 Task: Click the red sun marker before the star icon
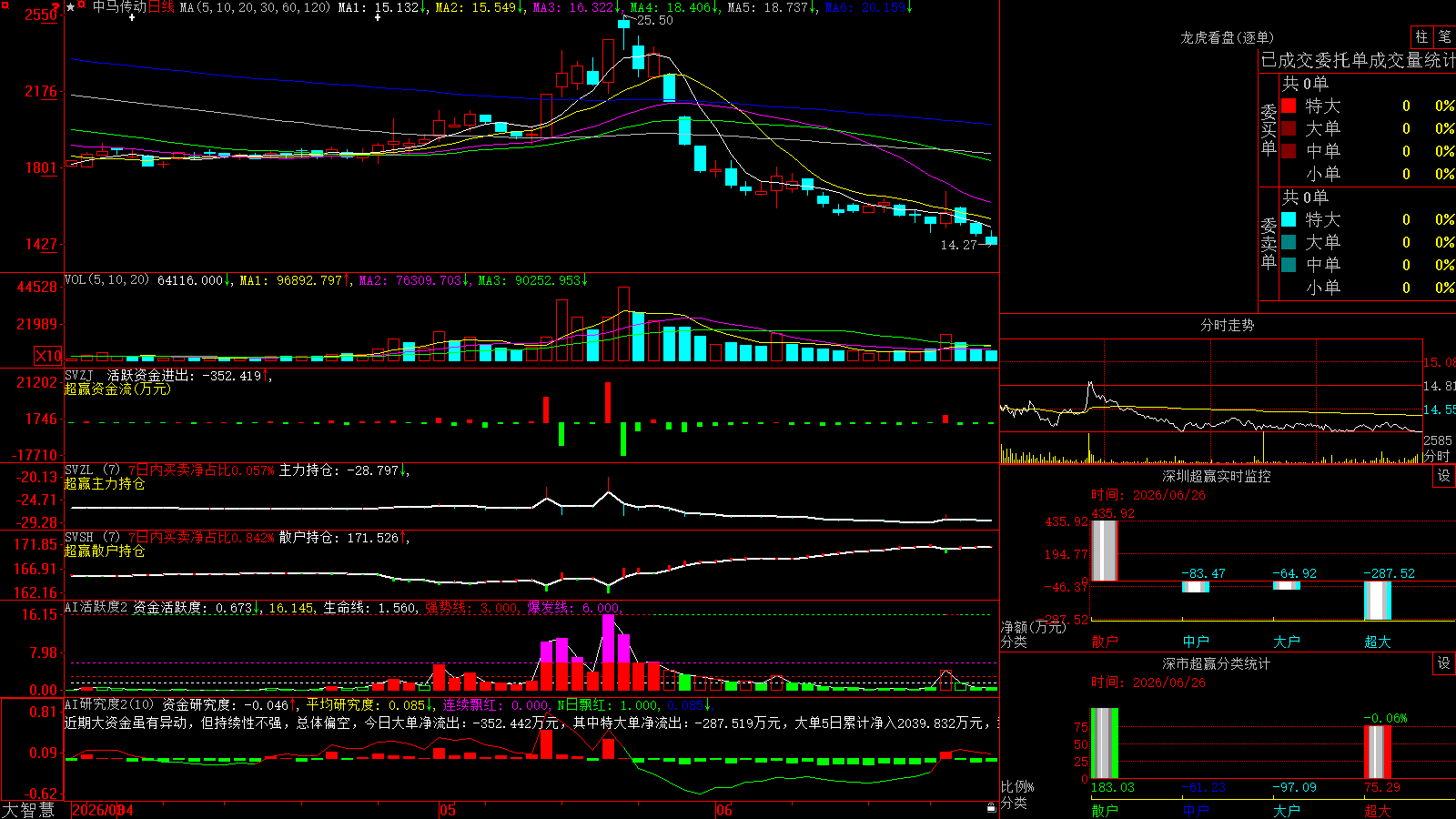pos(82,5)
